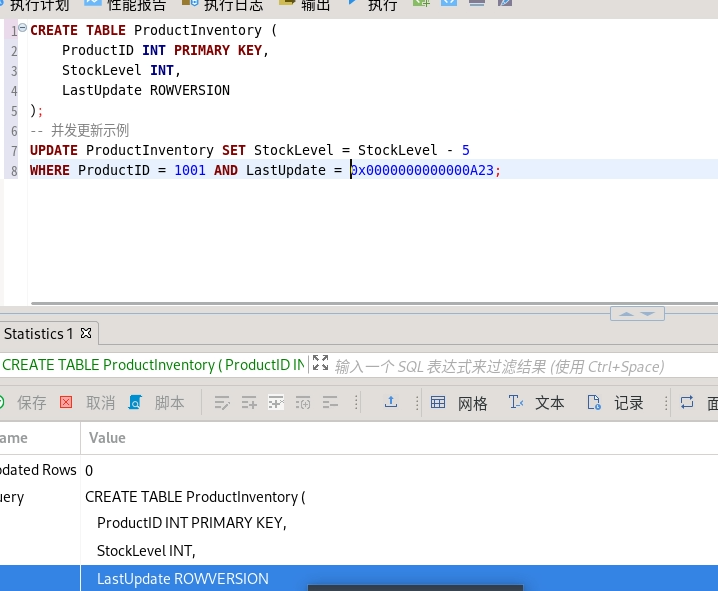Close the Statistics 1 tab
The height and width of the screenshot is (591, 718).
click(86, 333)
